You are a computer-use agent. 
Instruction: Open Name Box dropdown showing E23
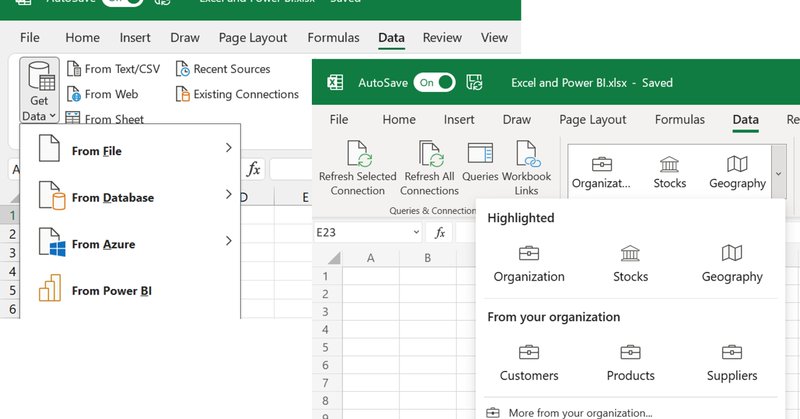[x=416, y=233]
